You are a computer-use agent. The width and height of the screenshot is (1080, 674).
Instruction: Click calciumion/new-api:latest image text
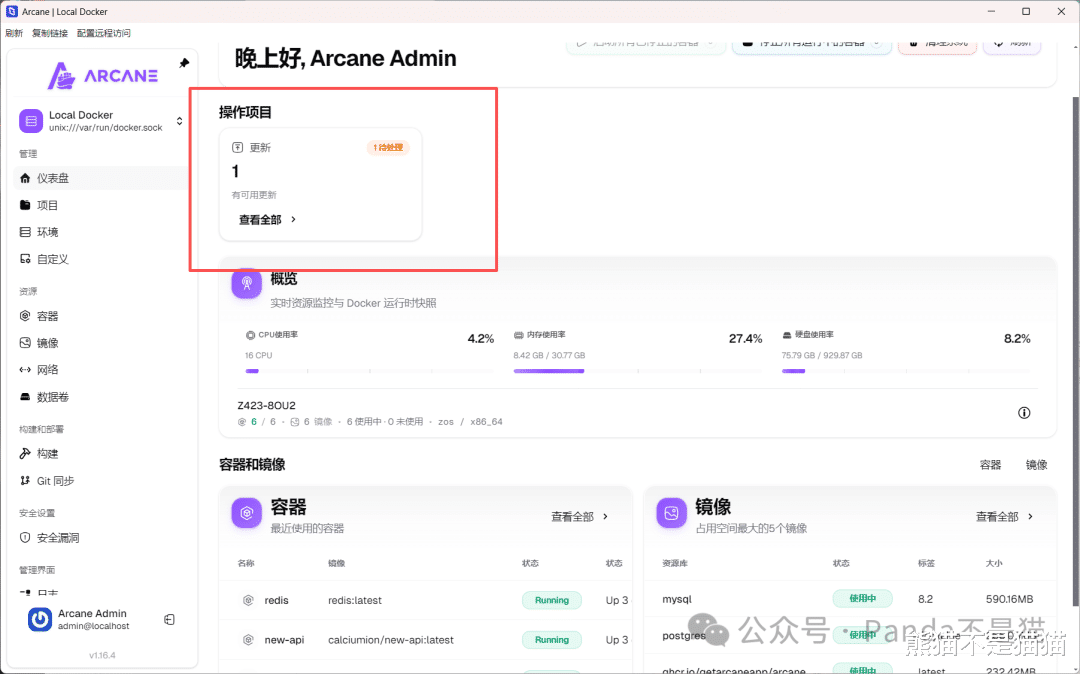click(x=391, y=640)
